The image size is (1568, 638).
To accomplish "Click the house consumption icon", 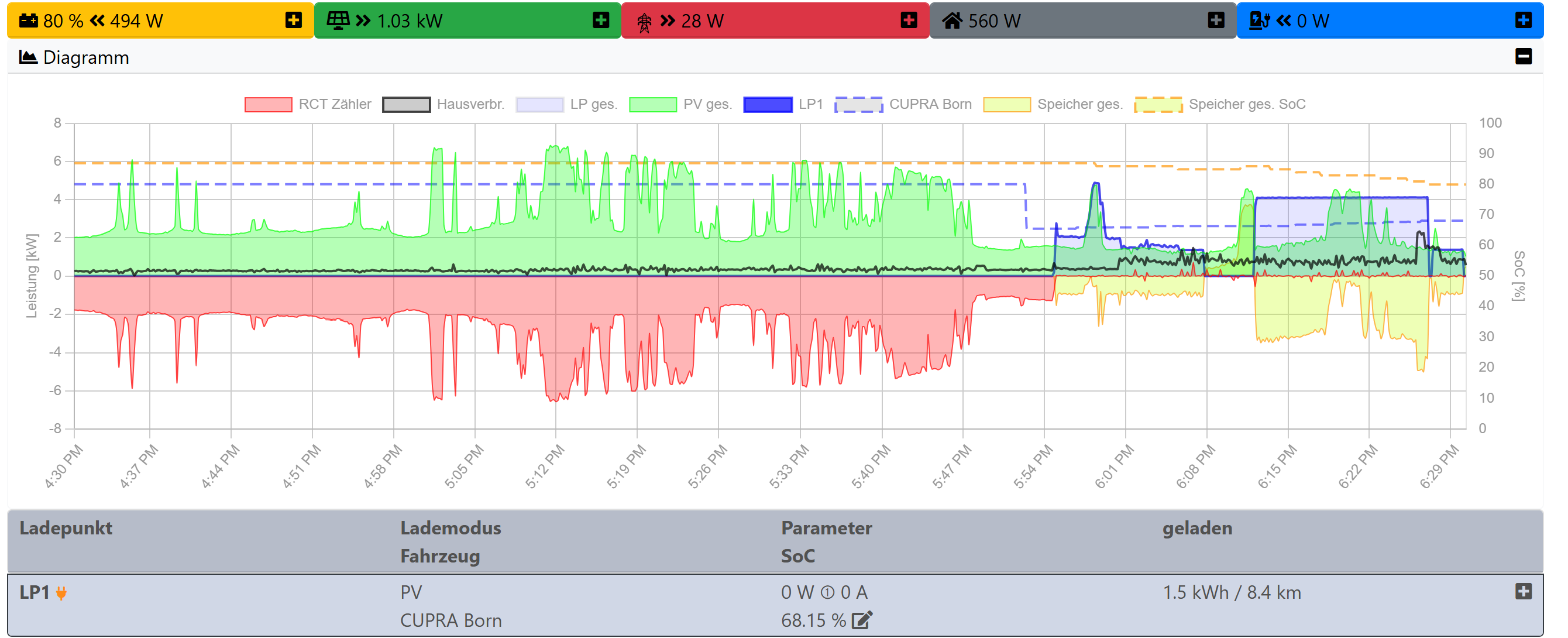I will pyautogui.click(x=952, y=20).
